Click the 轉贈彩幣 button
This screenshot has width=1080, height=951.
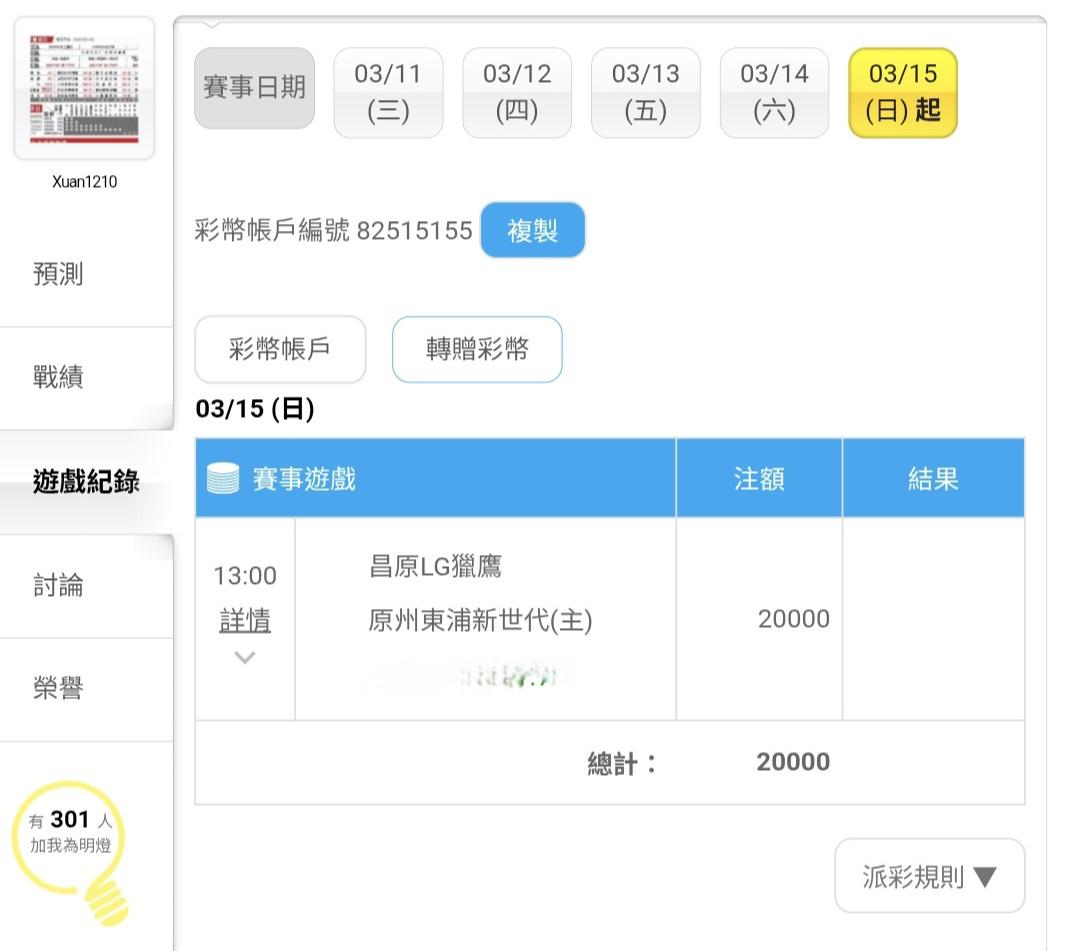pos(477,350)
